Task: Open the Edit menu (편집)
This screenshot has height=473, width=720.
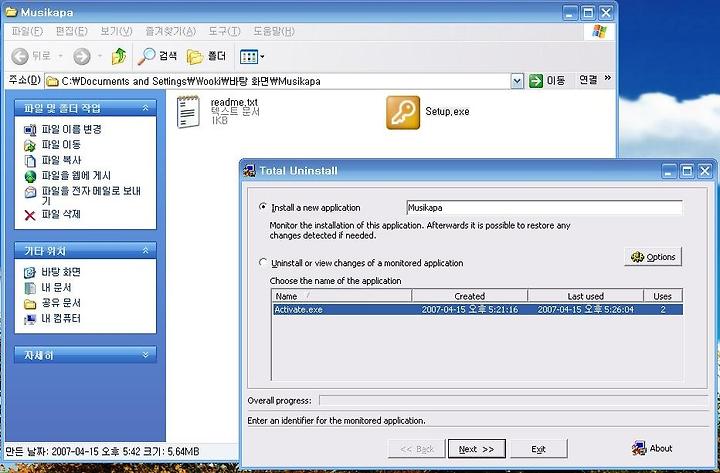Action: click(x=71, y=31)
